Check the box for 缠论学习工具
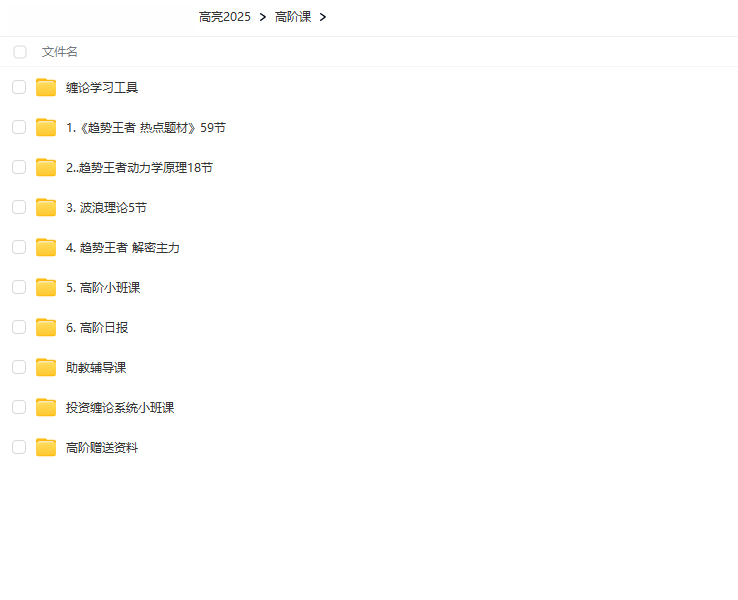Viewport: 738px width, 600px height. pyautogui.click(x=19, y=87)
